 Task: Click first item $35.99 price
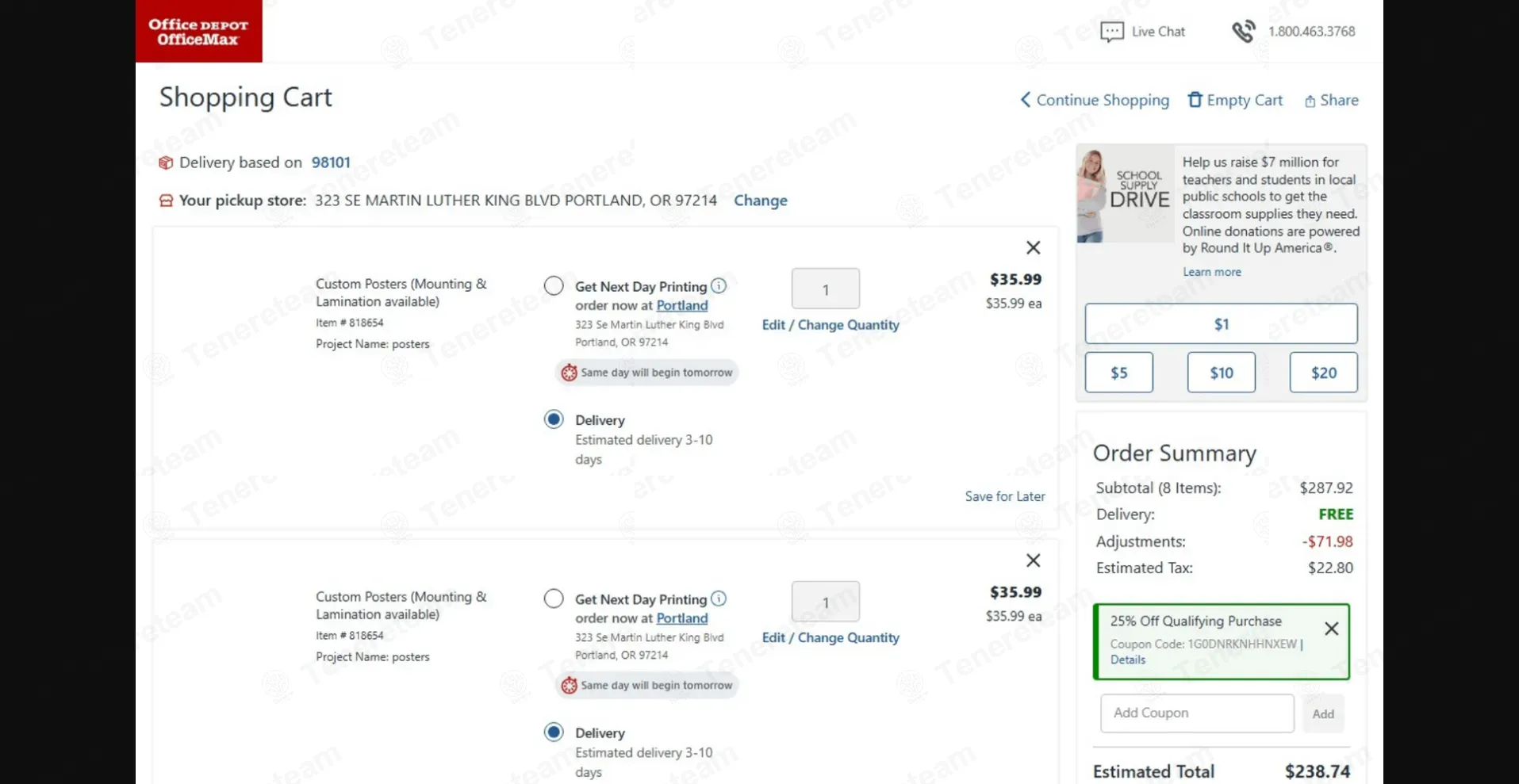[1015, 279]
